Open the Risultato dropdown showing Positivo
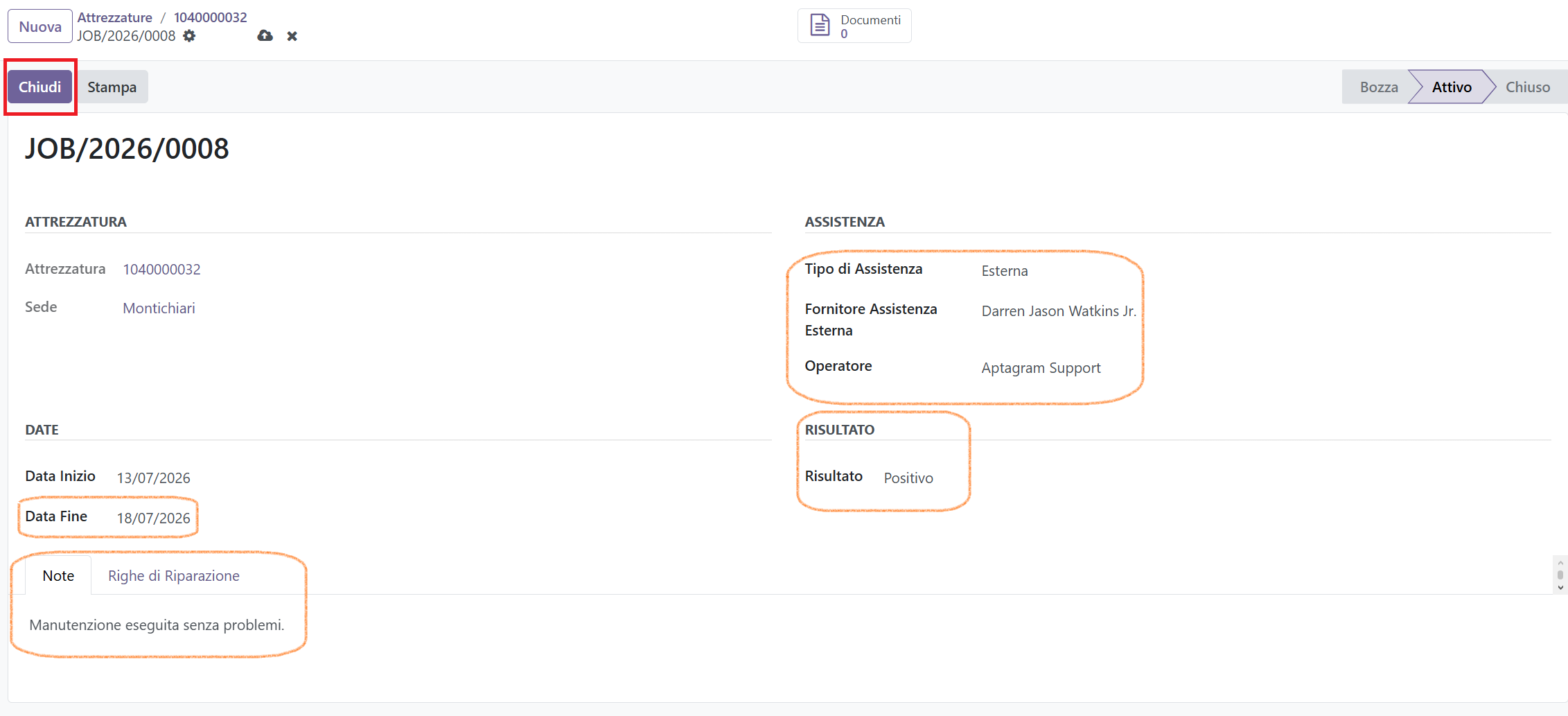The height and width of the screenshot is (716, 1568). point(908,478)
